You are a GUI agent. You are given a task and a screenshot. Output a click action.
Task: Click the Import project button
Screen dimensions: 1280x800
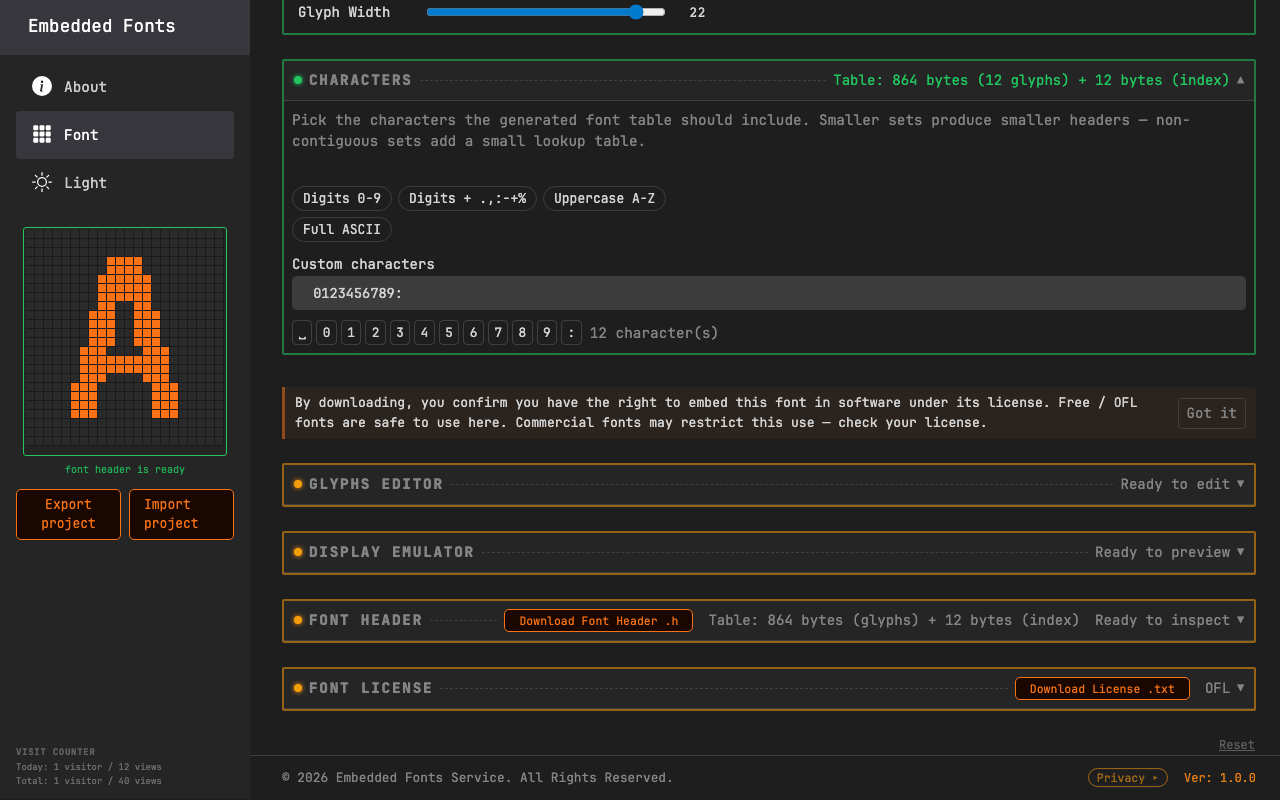click(x=181, y=514)
